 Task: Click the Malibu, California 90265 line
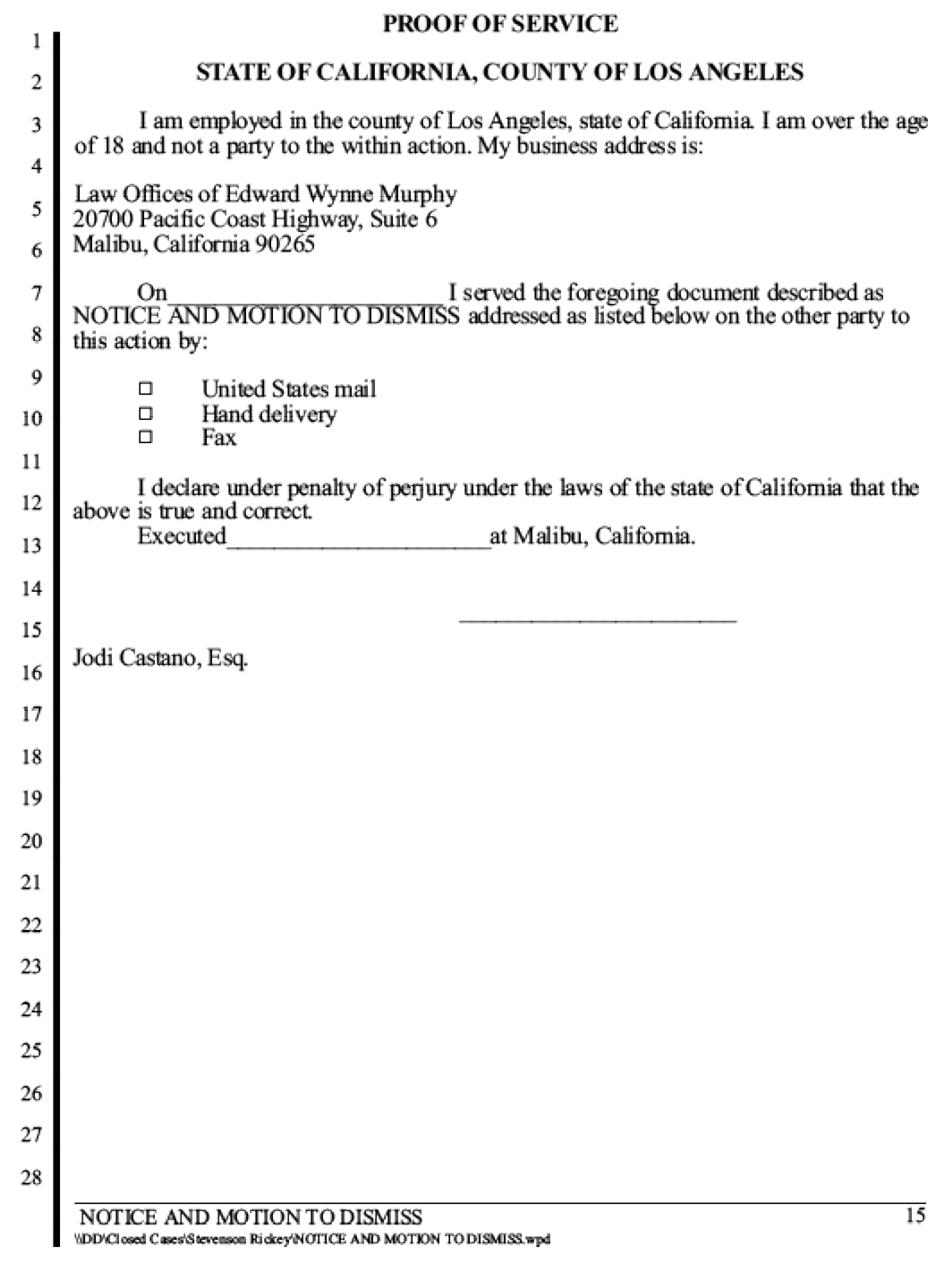tap(193, 243)
